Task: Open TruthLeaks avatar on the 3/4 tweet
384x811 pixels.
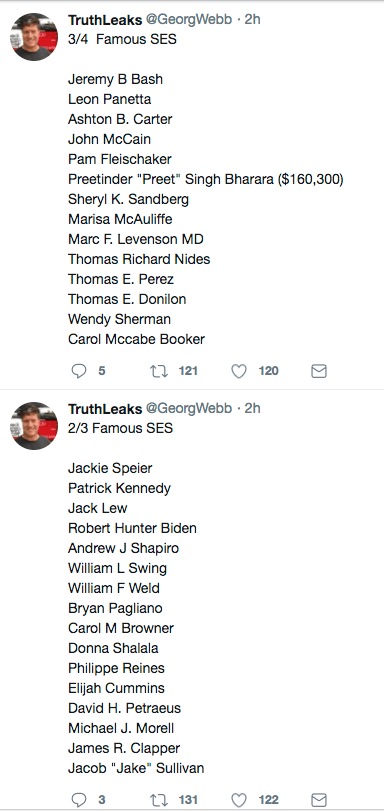Action: click(x=34, y=37)
